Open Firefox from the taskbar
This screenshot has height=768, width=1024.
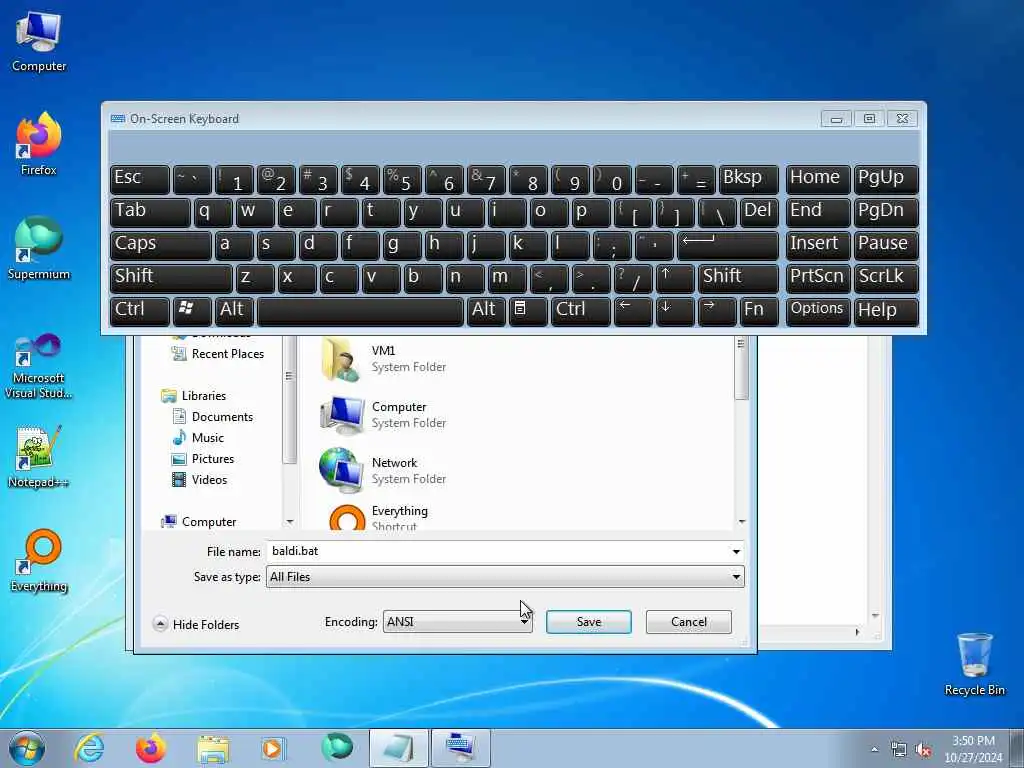point(151,748)
